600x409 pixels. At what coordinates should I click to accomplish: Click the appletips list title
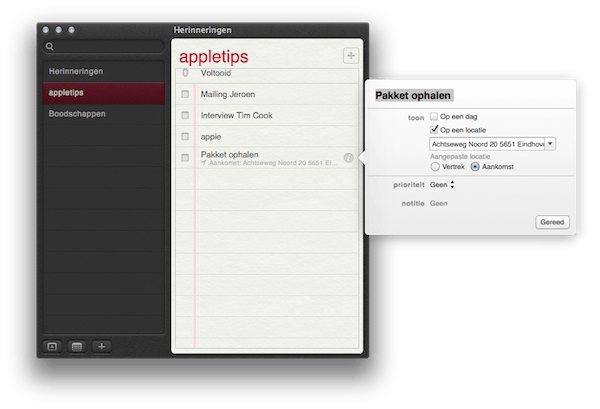(214, 57)
